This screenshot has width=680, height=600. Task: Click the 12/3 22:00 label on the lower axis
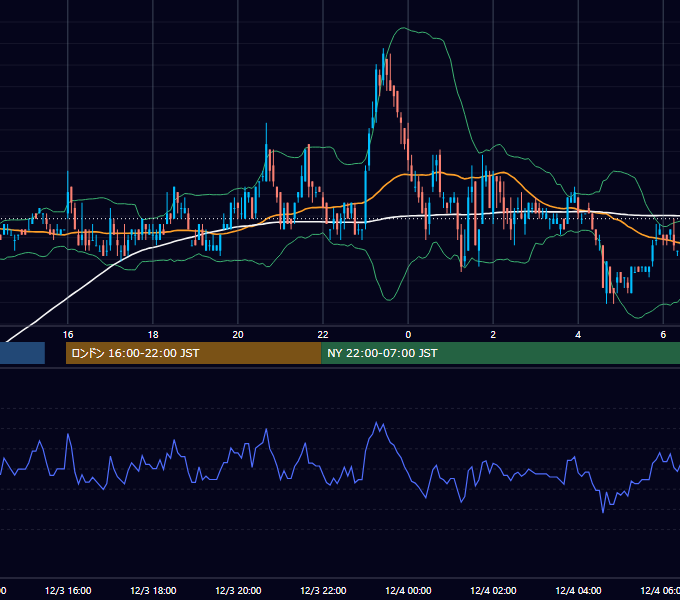[323, 590]
